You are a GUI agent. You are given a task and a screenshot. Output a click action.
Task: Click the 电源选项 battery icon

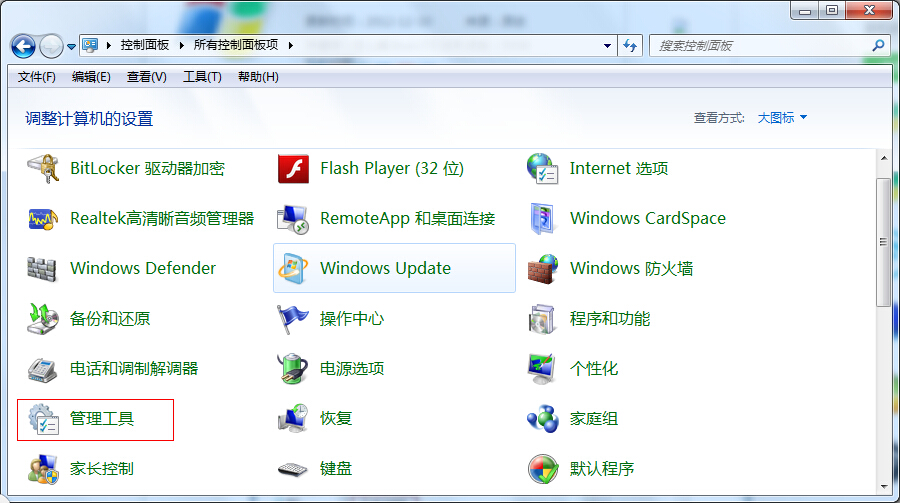(x=293, y=369)
